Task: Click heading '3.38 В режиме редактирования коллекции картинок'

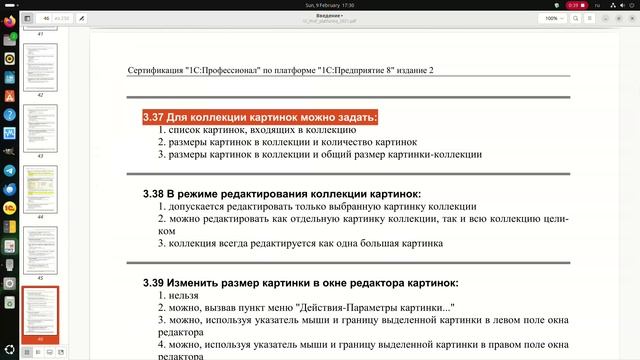Action: [282, 194]
